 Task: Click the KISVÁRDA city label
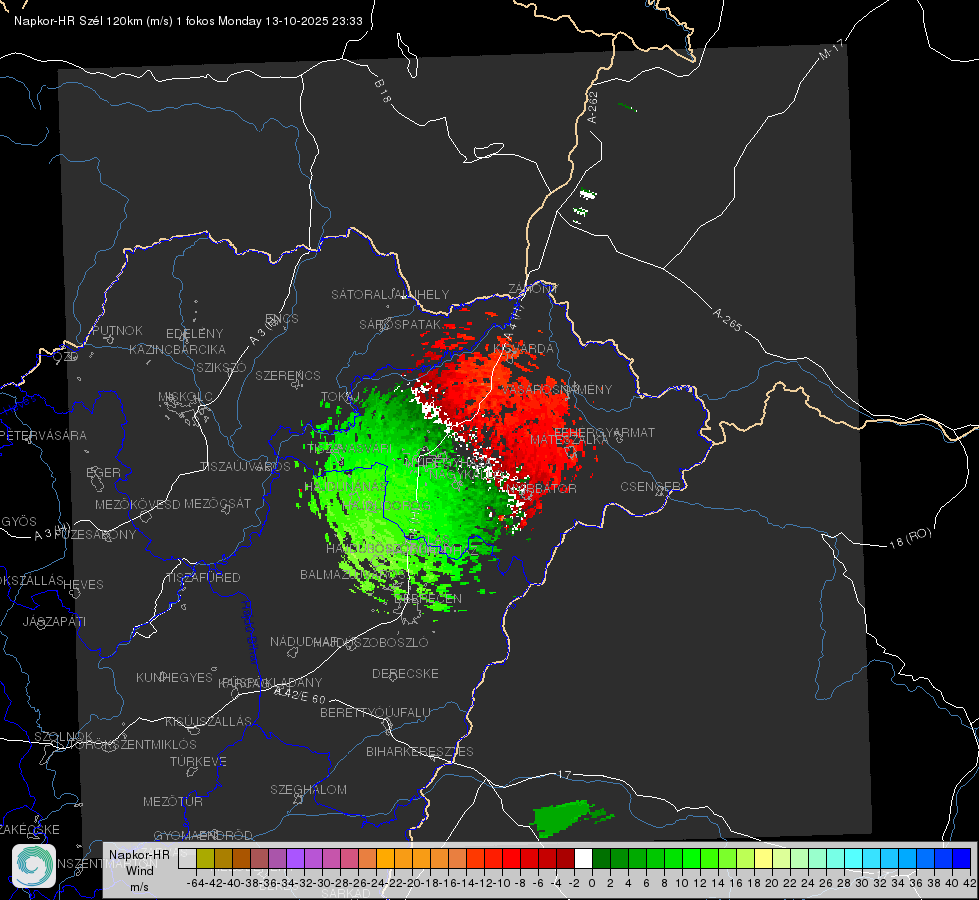coord(523,349)
